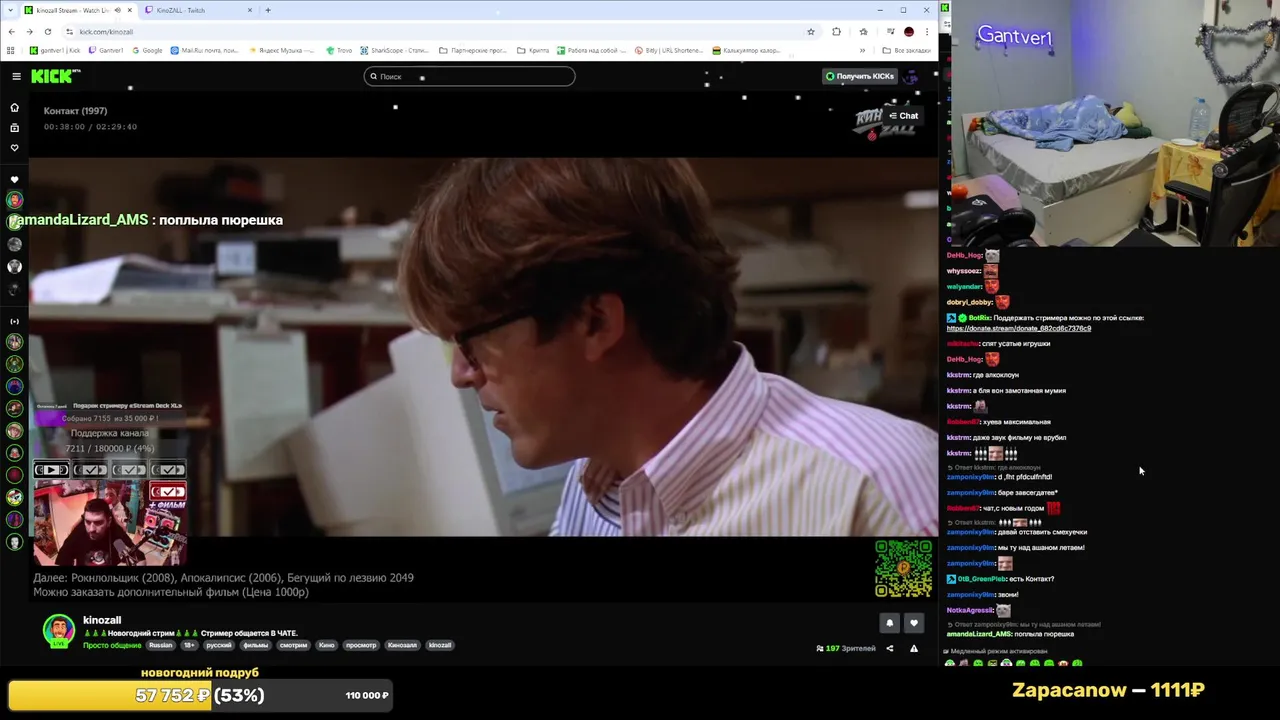
Task: Open the kinozall channel name link
Action: [x=102, y=620]
